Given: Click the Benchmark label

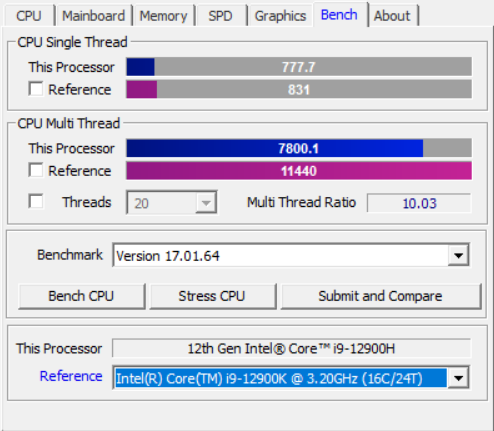Looking at the screenshot, I should (70, 255).
